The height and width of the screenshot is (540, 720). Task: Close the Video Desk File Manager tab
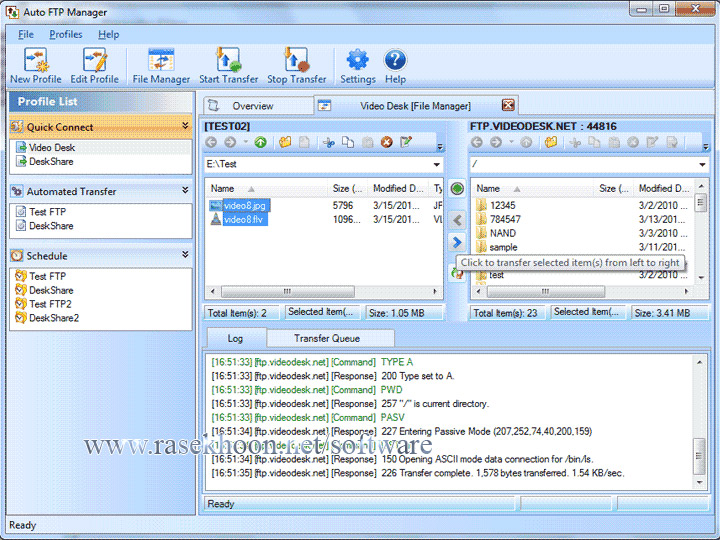(508, 105)
